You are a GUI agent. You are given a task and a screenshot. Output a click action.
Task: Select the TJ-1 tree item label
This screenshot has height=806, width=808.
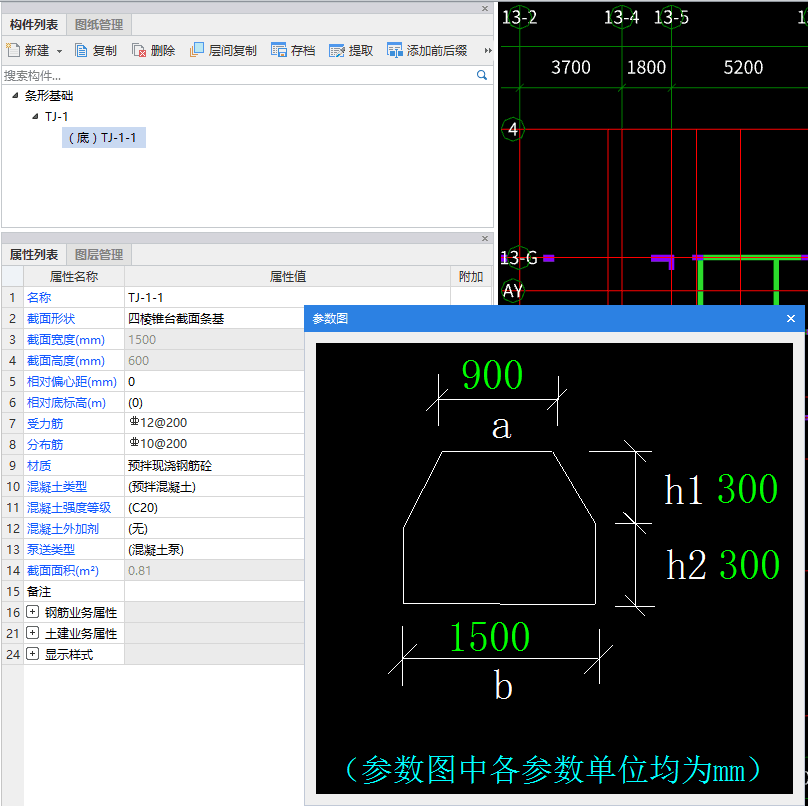tap(56, 116)
